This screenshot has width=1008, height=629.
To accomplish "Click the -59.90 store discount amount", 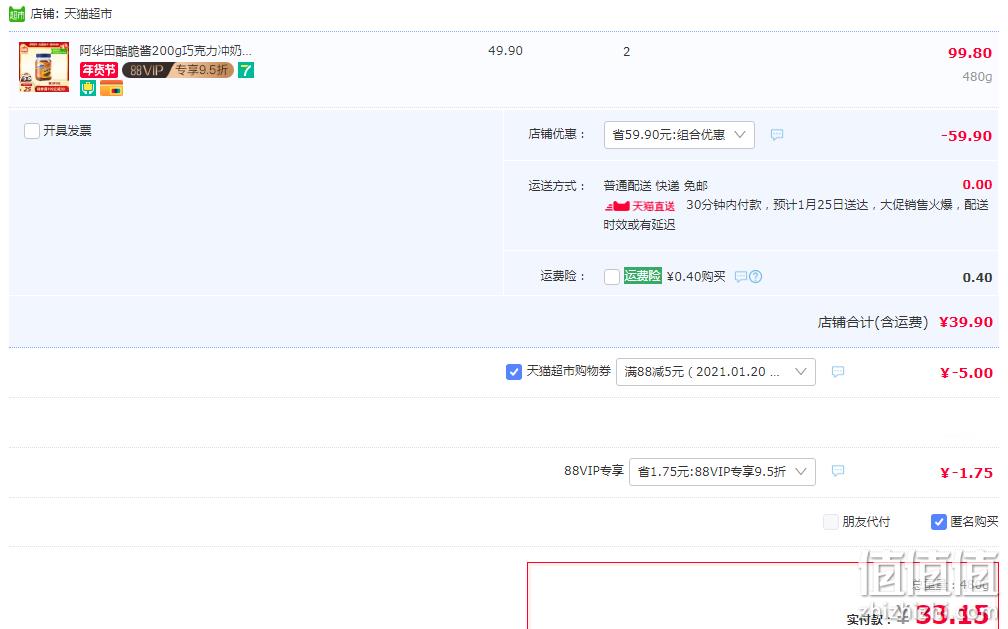I will (966, 136).
